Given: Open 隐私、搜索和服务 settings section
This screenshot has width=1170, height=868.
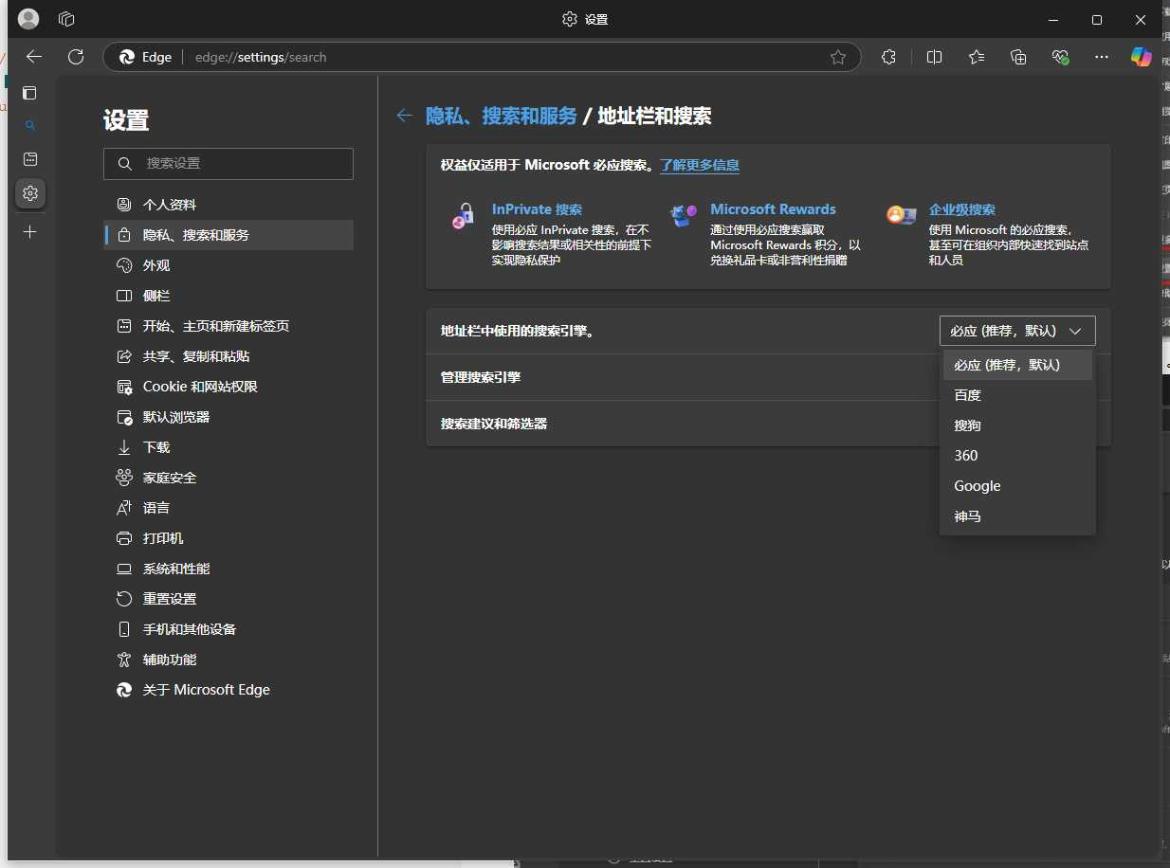Looking at the screenshot, I should click(228, 235).
